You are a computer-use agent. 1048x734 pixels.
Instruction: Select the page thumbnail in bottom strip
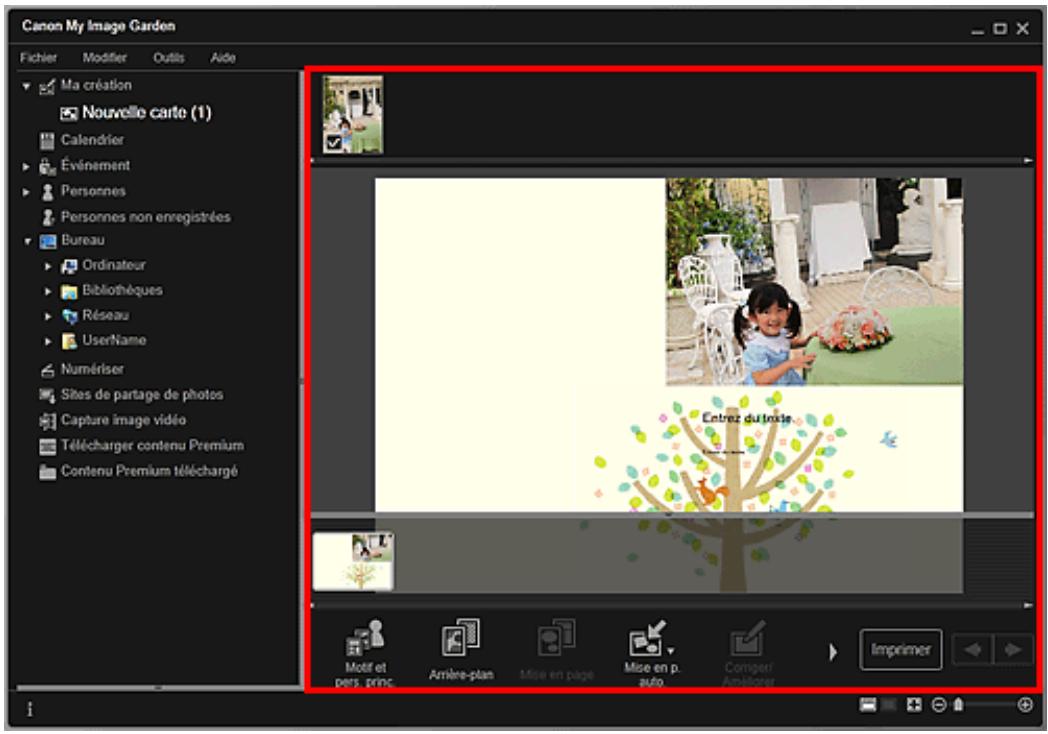pyautogui.click(x=353, y=560)
